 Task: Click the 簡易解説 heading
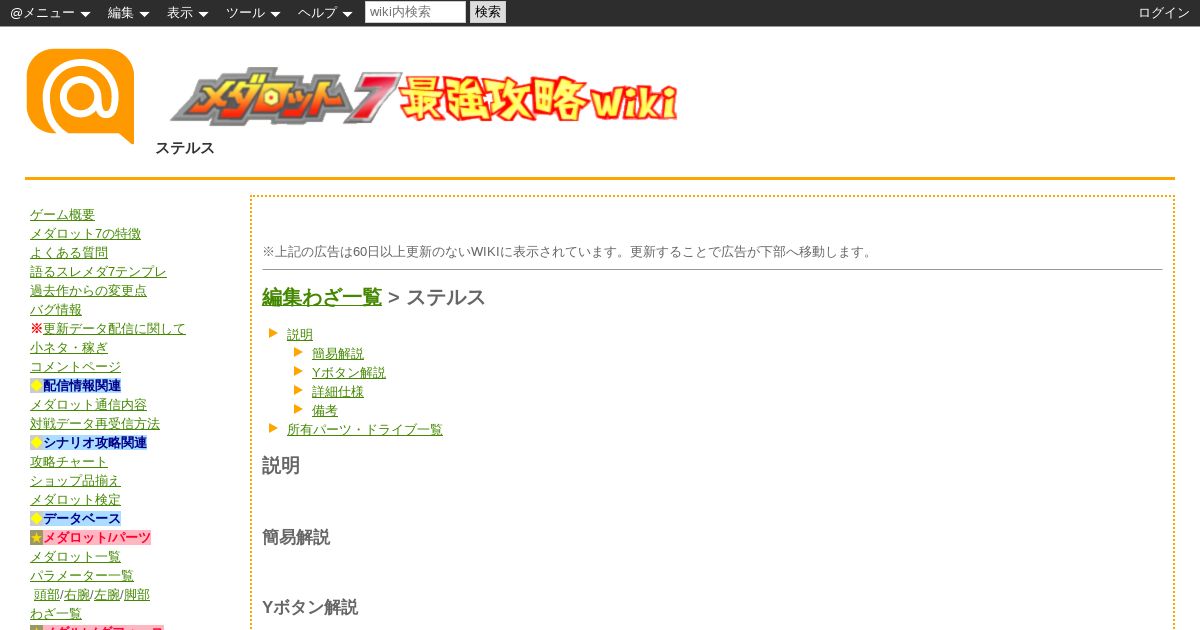pos(296,538)
